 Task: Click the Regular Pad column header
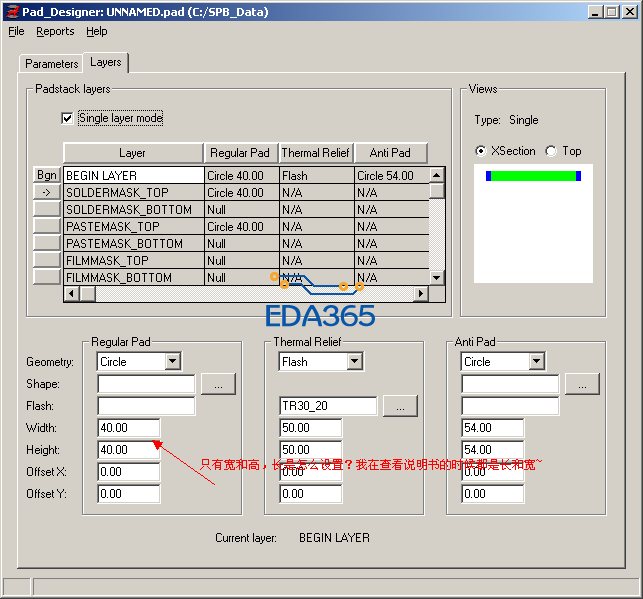[240, 153]
